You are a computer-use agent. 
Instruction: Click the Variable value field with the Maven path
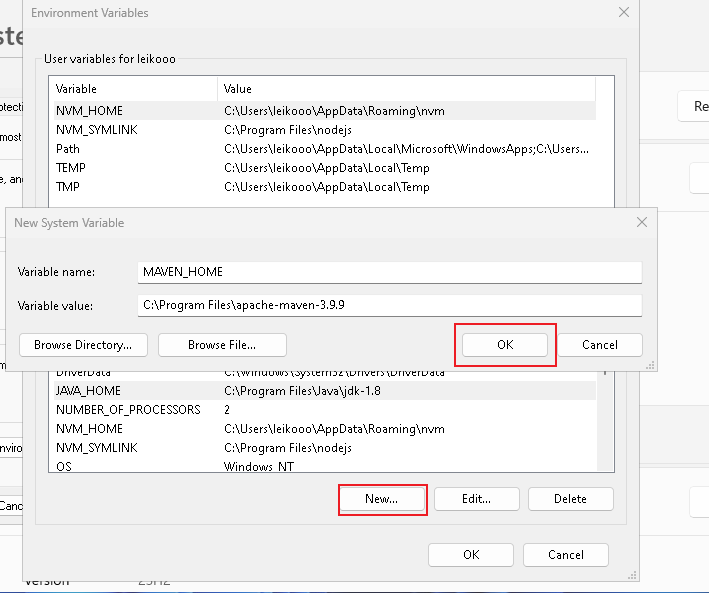[x=390, y=305]
